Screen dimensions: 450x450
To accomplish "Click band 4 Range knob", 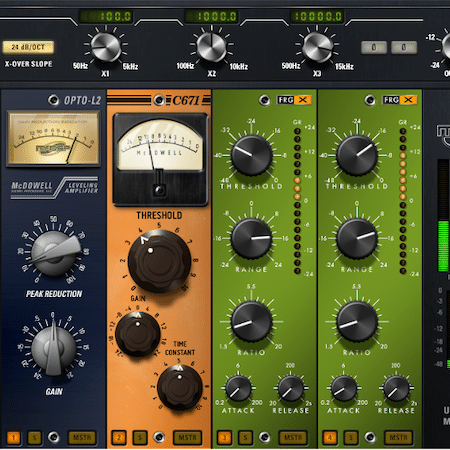I will point(357,239).
